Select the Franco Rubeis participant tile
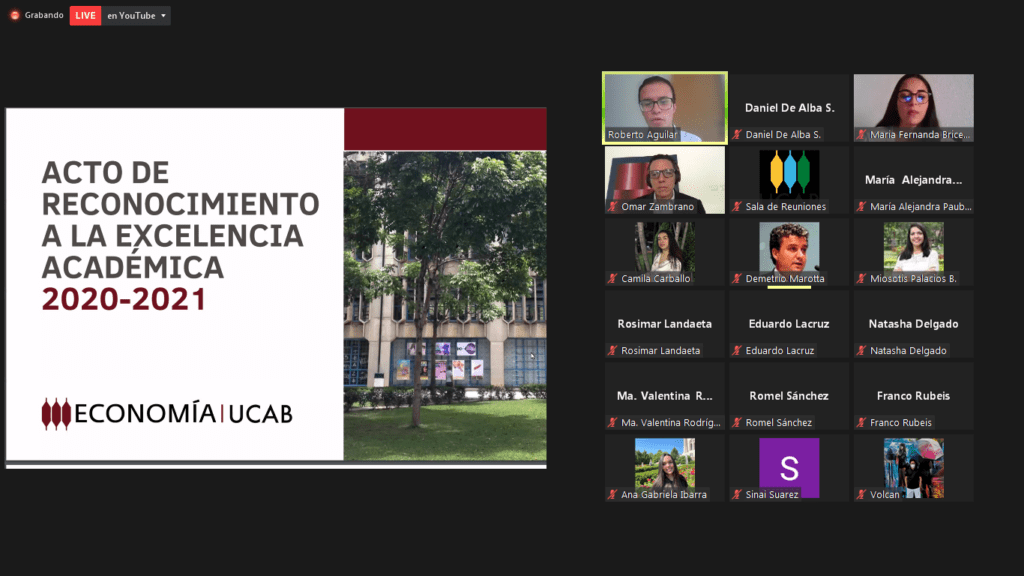 (x=913, y=397)
